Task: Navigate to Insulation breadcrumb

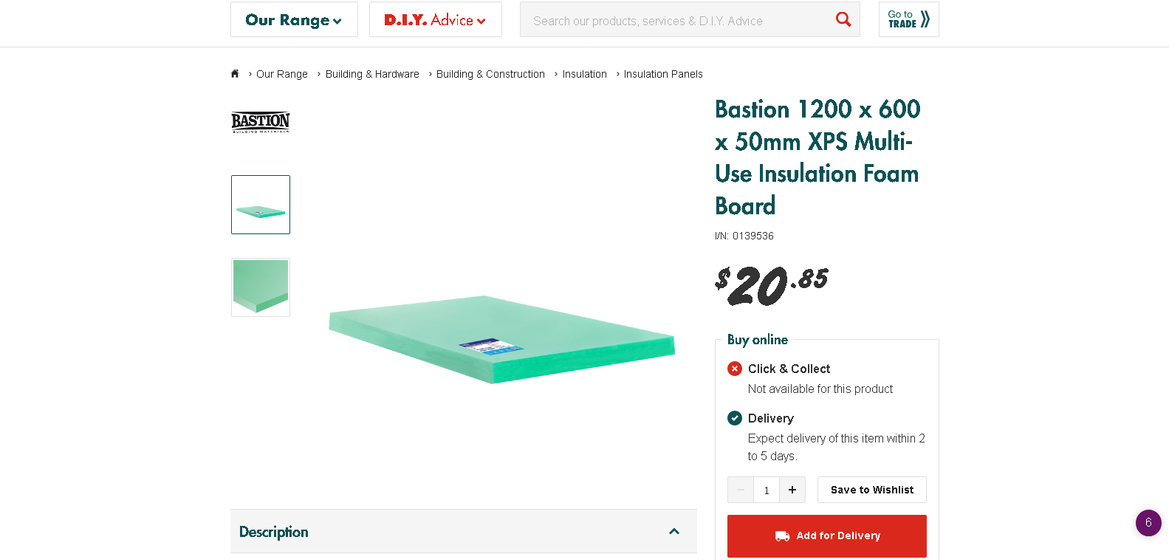Action: [x=584, y=74]
